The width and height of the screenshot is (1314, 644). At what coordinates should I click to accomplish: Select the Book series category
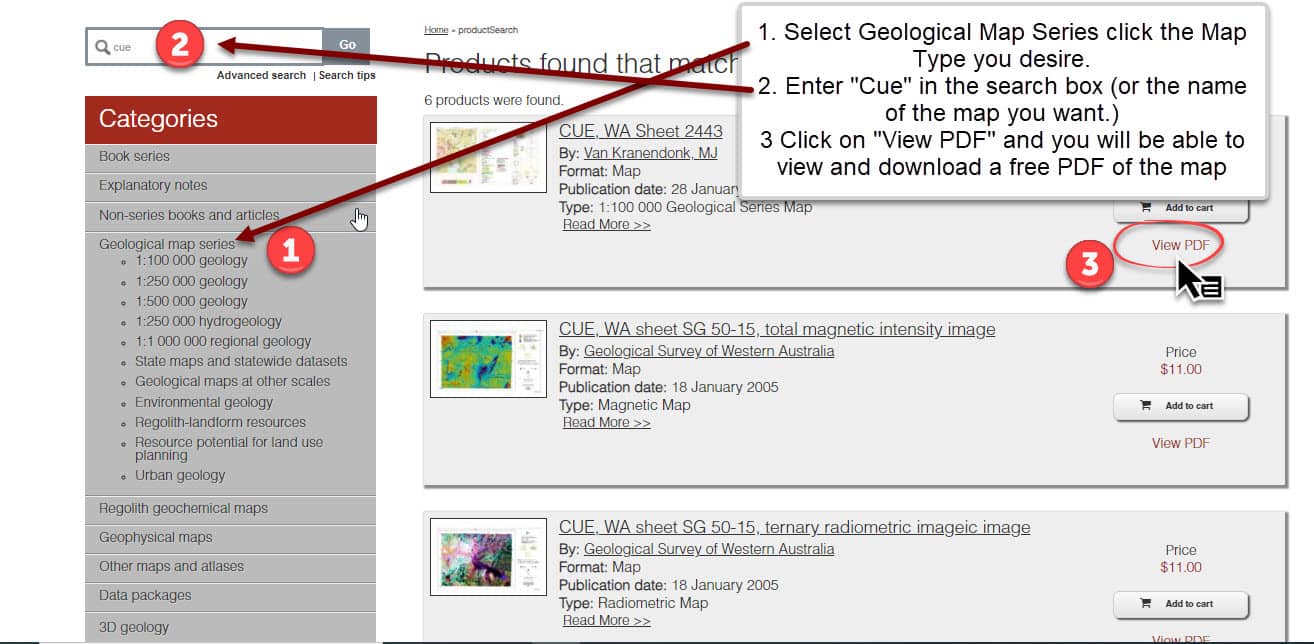(x=230, y=157)
